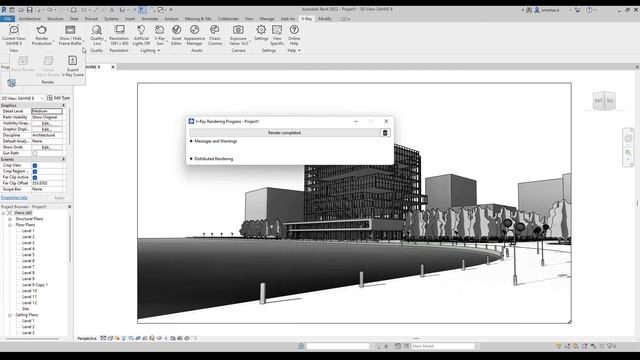Viewport: 640px width, 360px height.
Task: Click Edit for Graphic Display Options
Action: tap(47, 129)
